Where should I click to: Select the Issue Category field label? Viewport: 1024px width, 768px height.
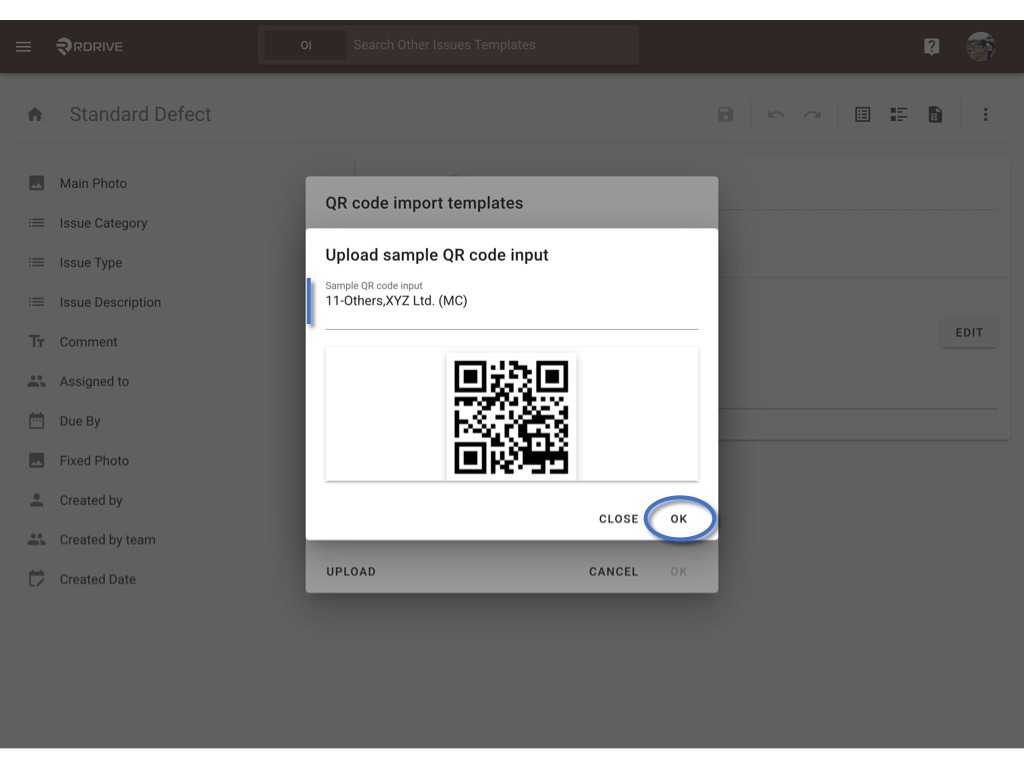pyautogui.click(x=103, y=223)
